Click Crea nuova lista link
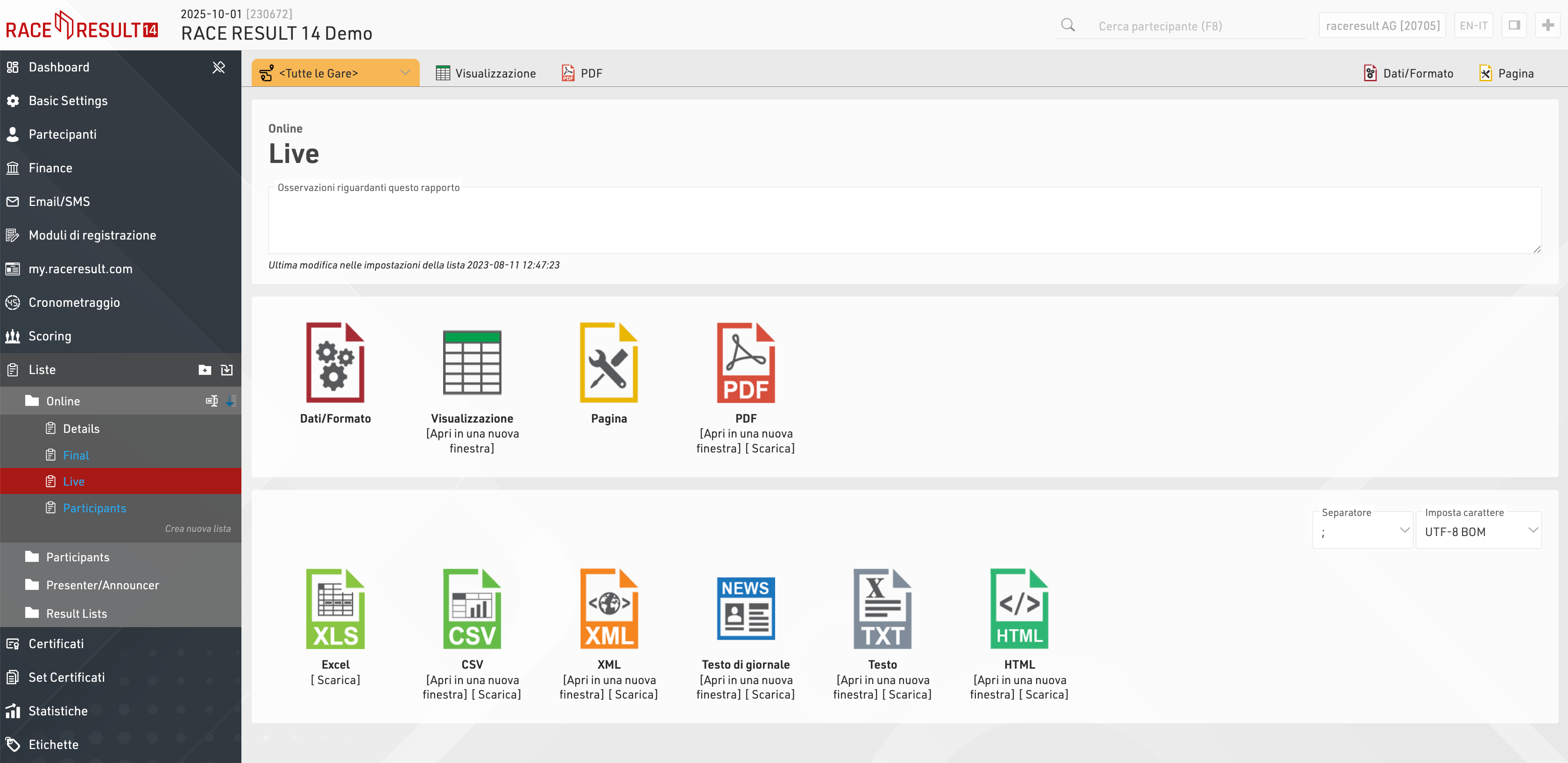The width and height of the screenshot is (1568, 763). [198, 529]
